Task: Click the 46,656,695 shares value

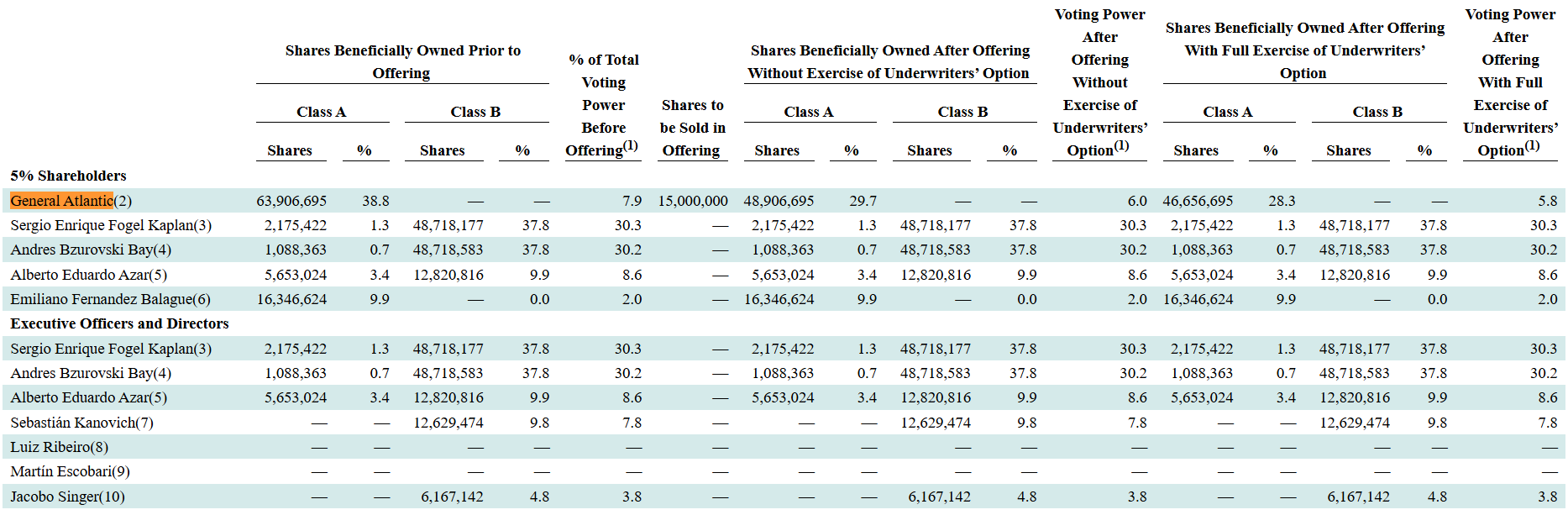Action: pyautogui.click(x=1198, y=201)
